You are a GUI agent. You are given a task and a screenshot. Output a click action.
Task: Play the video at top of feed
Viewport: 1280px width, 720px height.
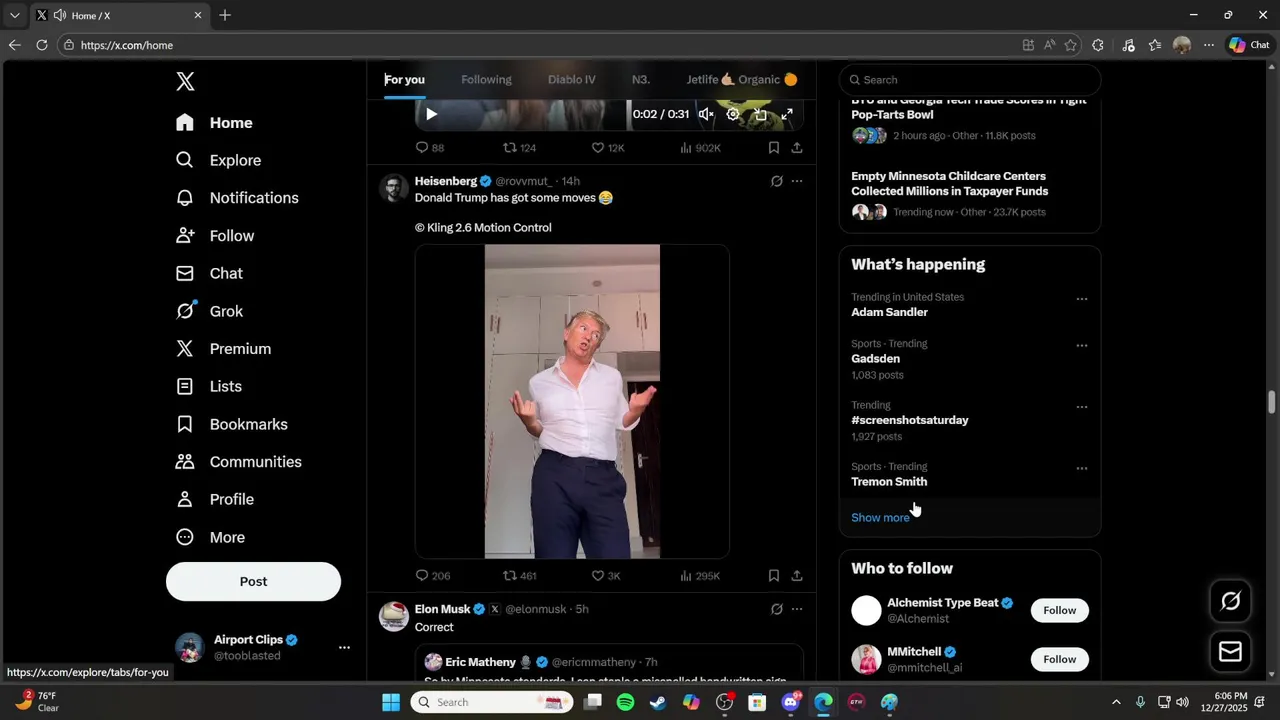coord(431,114)
